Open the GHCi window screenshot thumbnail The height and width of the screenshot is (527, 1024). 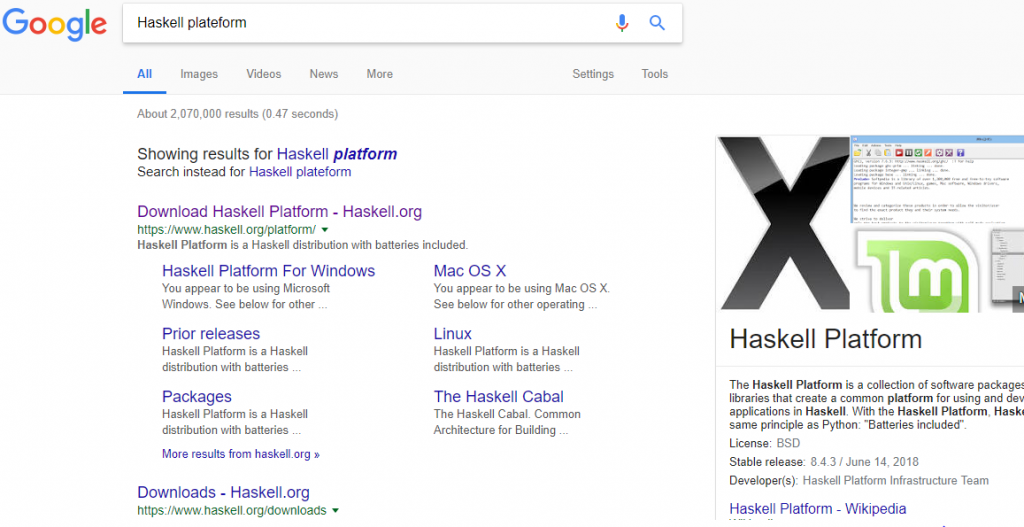937,180
